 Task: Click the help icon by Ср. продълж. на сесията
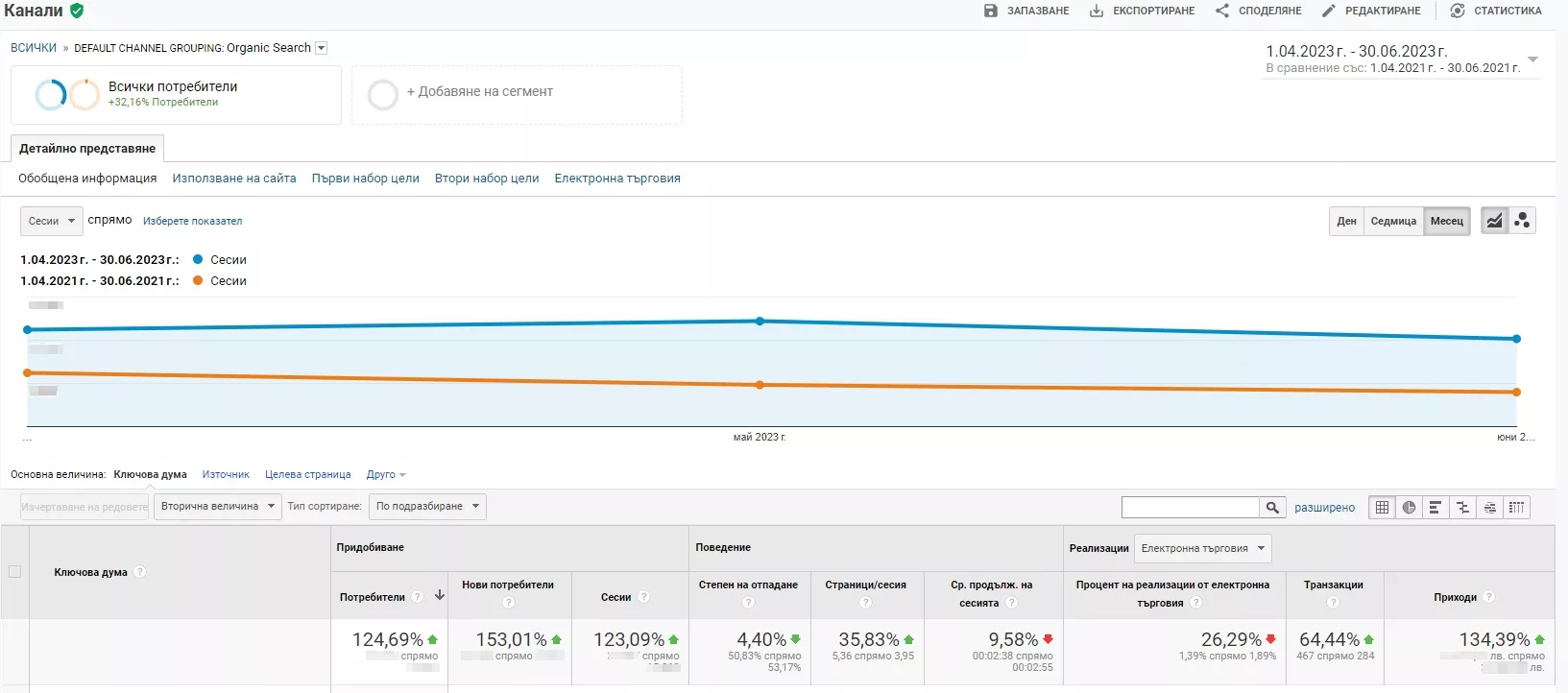(x=1011, y=603)
